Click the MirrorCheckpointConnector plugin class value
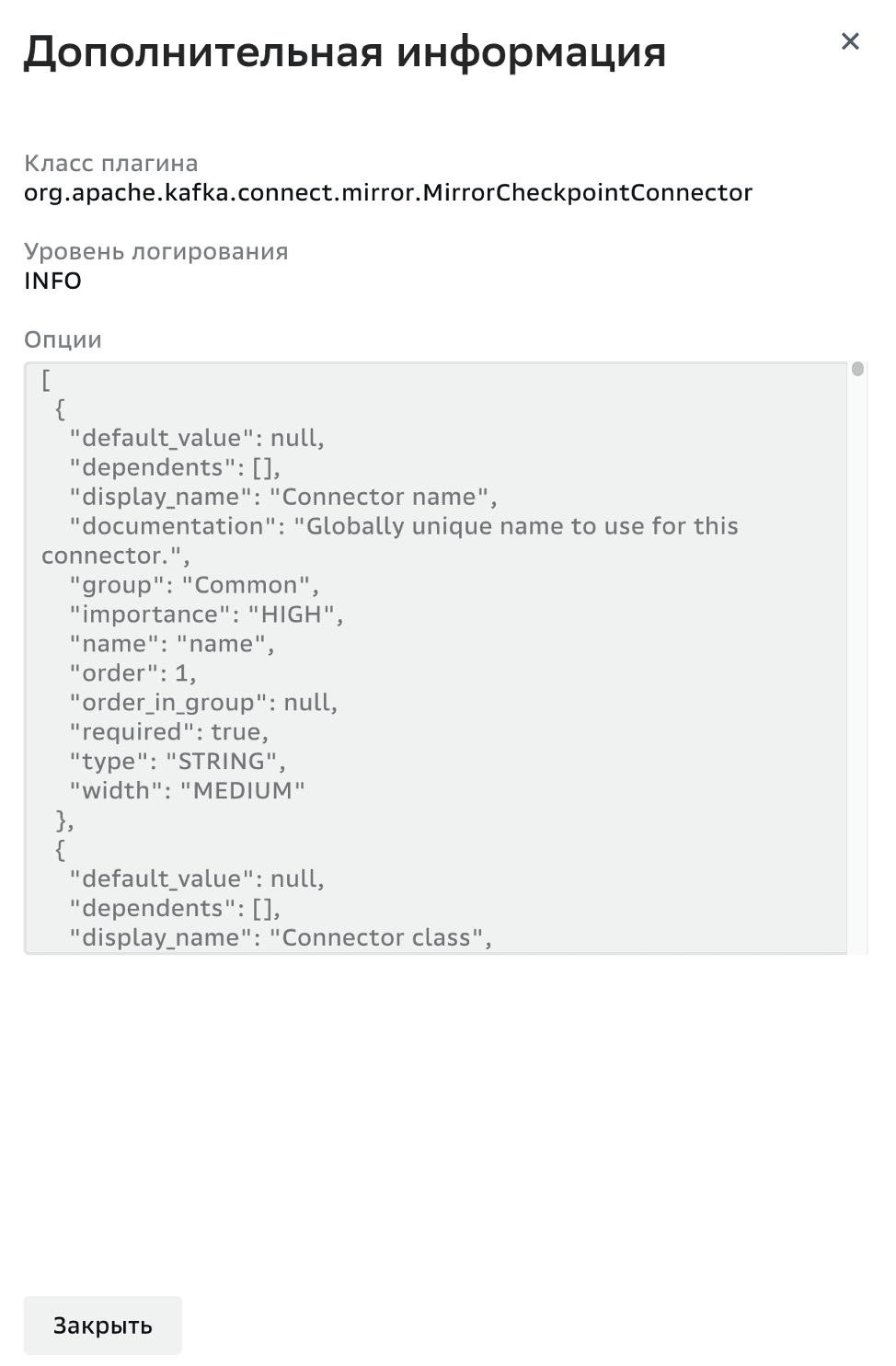The height and width of the screenshot is (1366, 896). coord(387,192)
